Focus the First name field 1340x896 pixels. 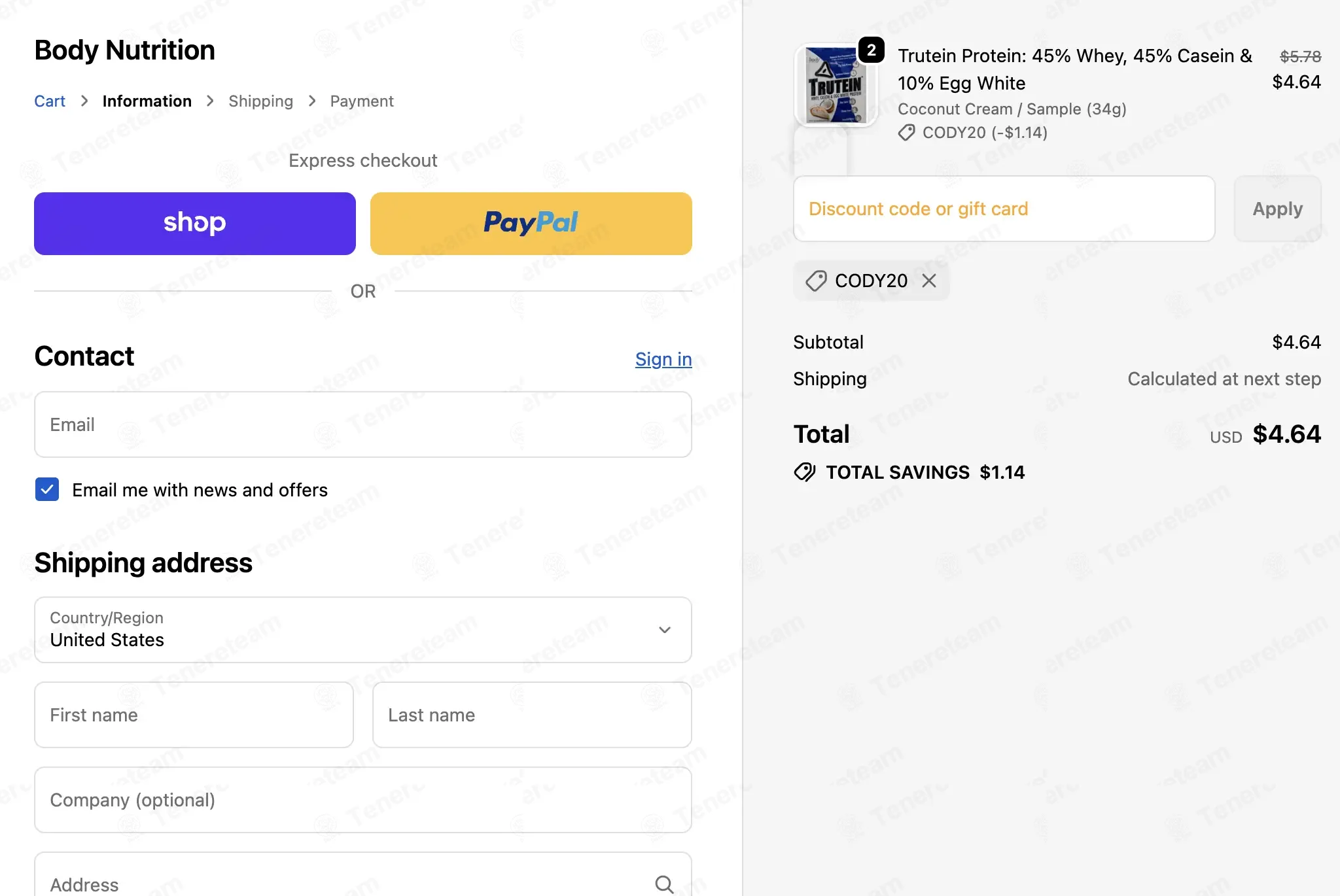click(194, 715)
